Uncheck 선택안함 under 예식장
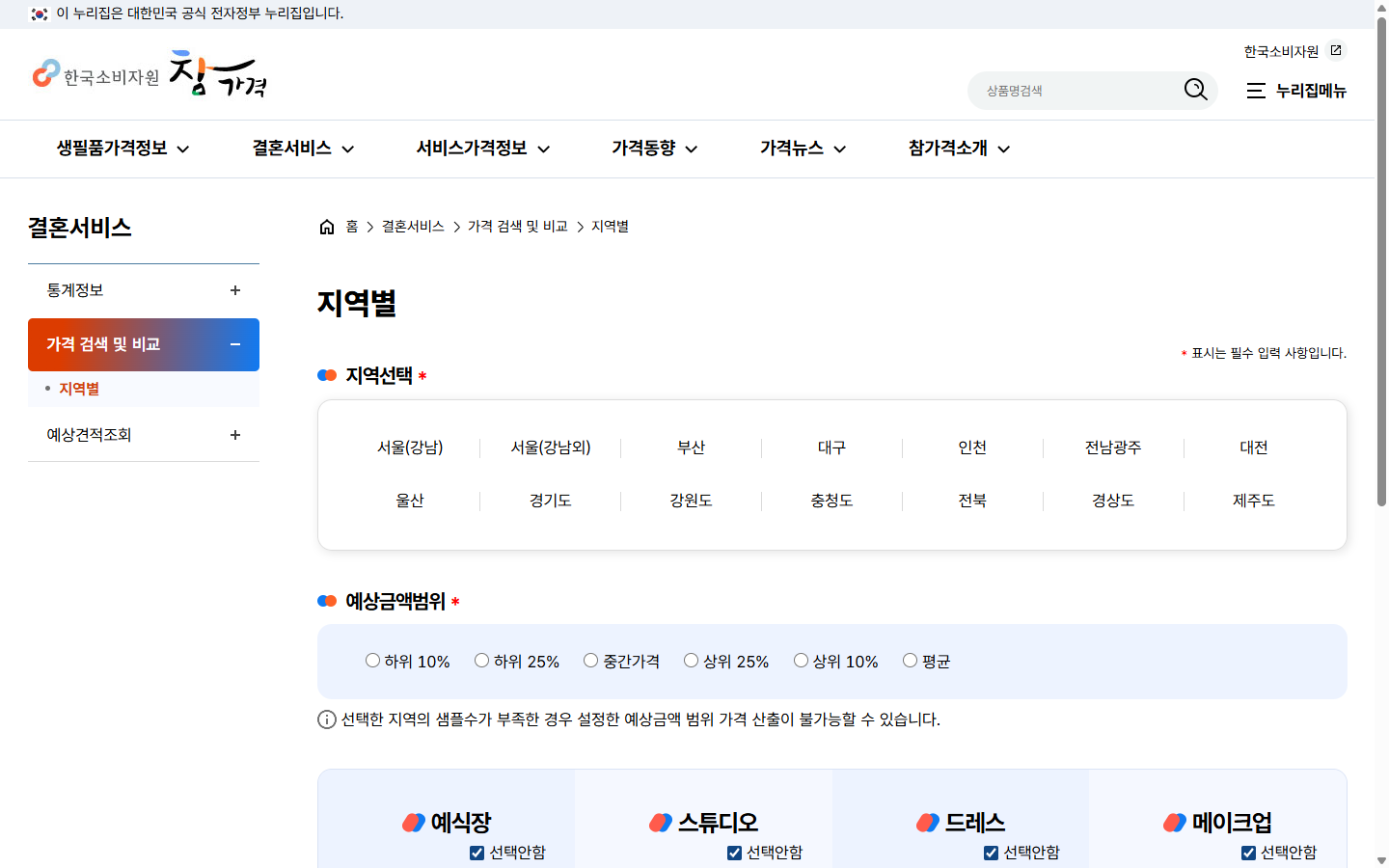The height and width of the screenshot is (868, 1389). pyautogui.click(x=477, y=853)
